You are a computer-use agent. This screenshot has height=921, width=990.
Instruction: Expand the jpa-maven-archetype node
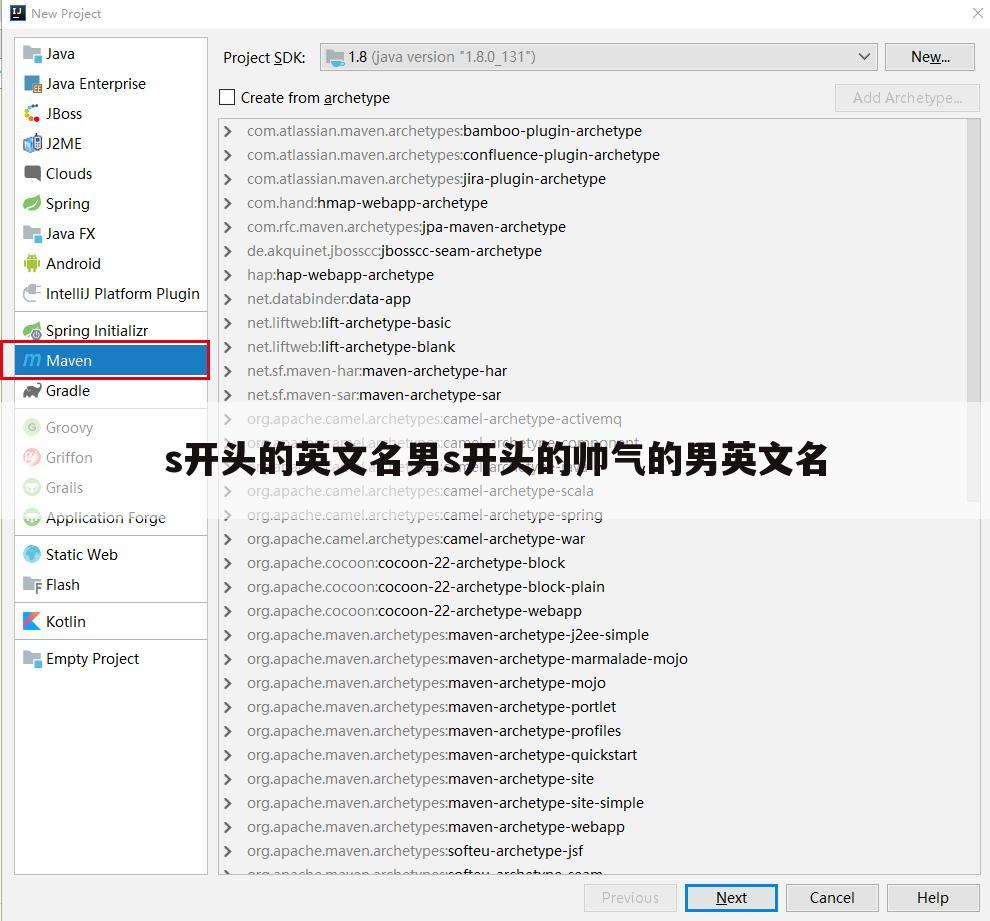coord(228,227)
